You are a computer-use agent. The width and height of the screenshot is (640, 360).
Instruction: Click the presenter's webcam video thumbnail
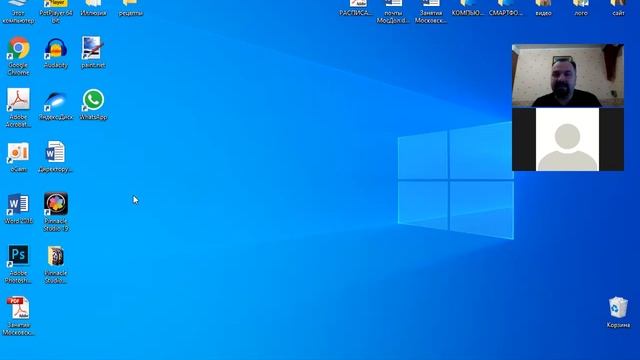pos(568,75)
